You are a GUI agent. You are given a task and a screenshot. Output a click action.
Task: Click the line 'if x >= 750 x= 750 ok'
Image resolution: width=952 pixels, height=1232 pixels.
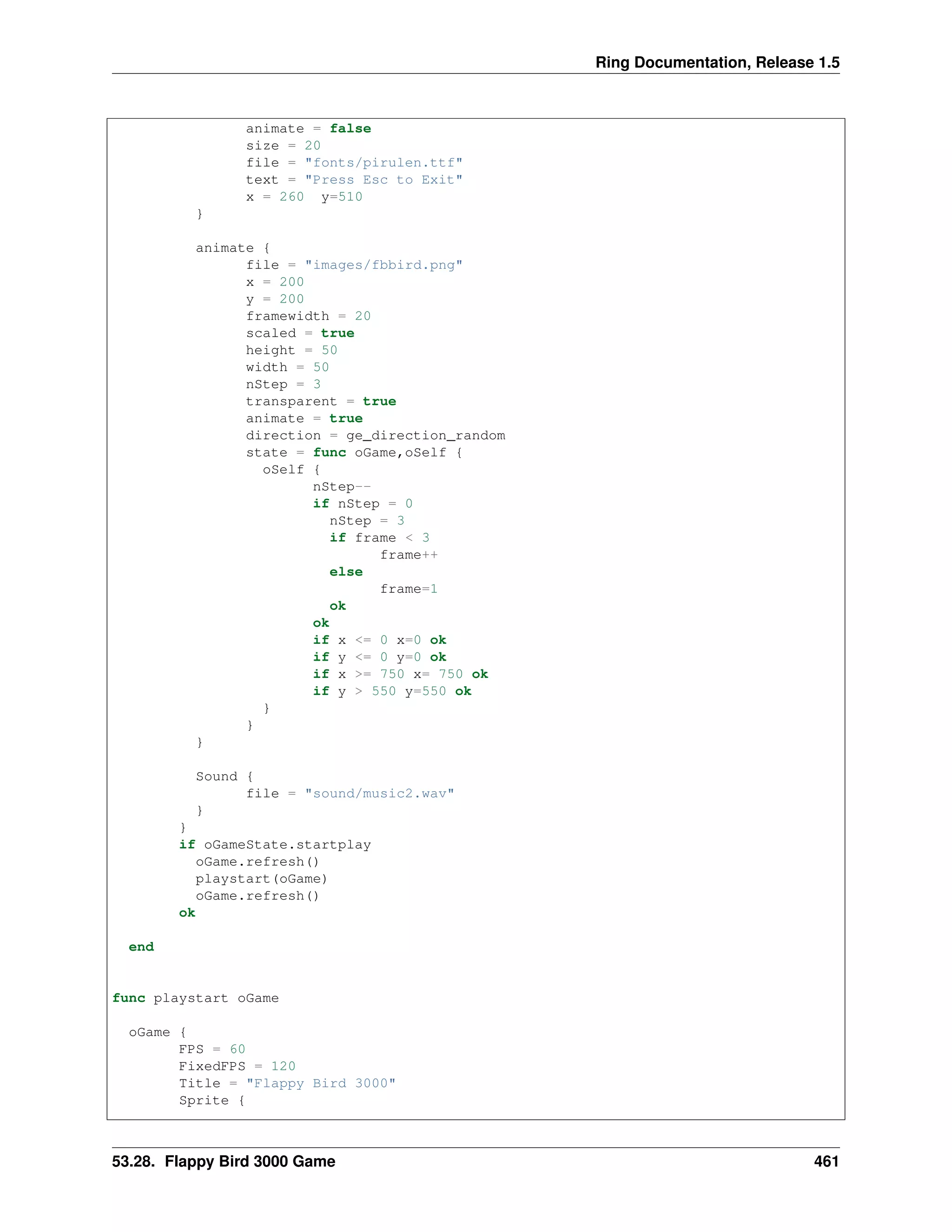pos(400,674)
